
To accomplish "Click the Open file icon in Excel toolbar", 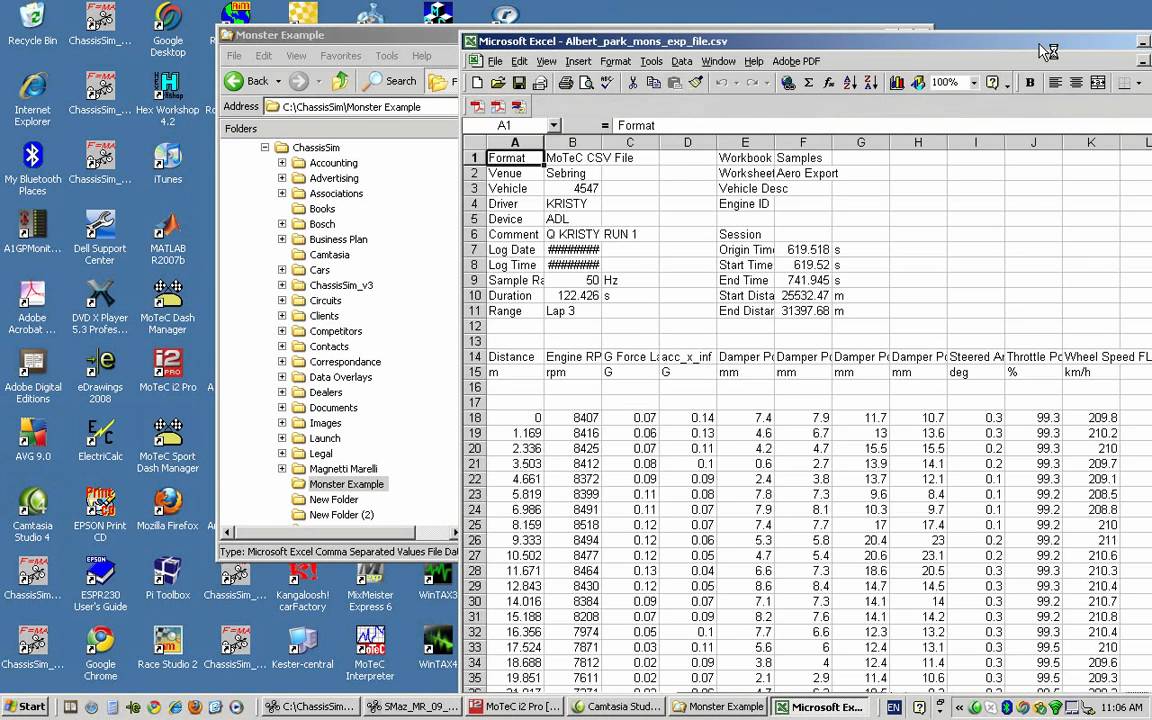I will coord(497,83).
